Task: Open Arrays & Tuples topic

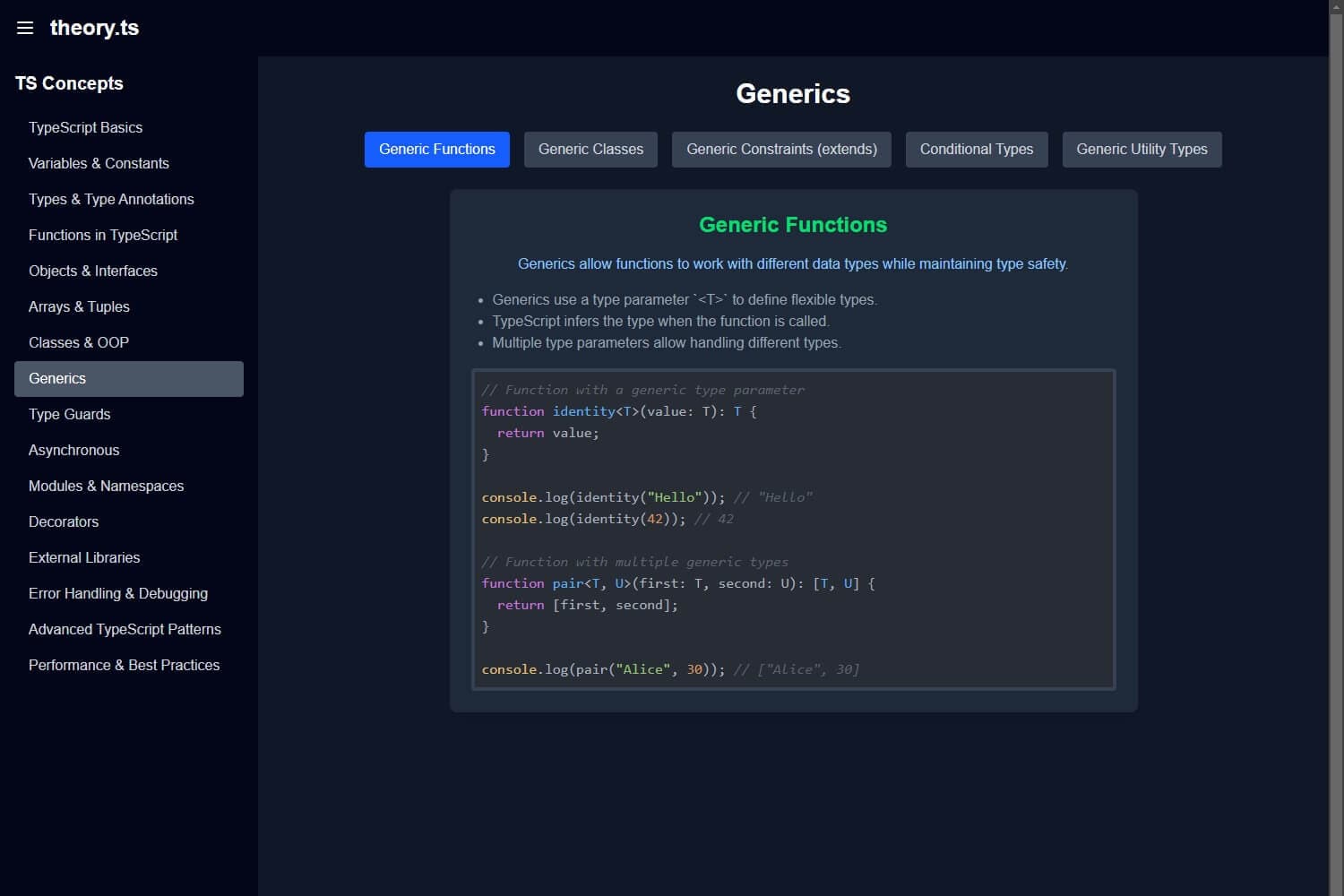Action: click(129, 307)
